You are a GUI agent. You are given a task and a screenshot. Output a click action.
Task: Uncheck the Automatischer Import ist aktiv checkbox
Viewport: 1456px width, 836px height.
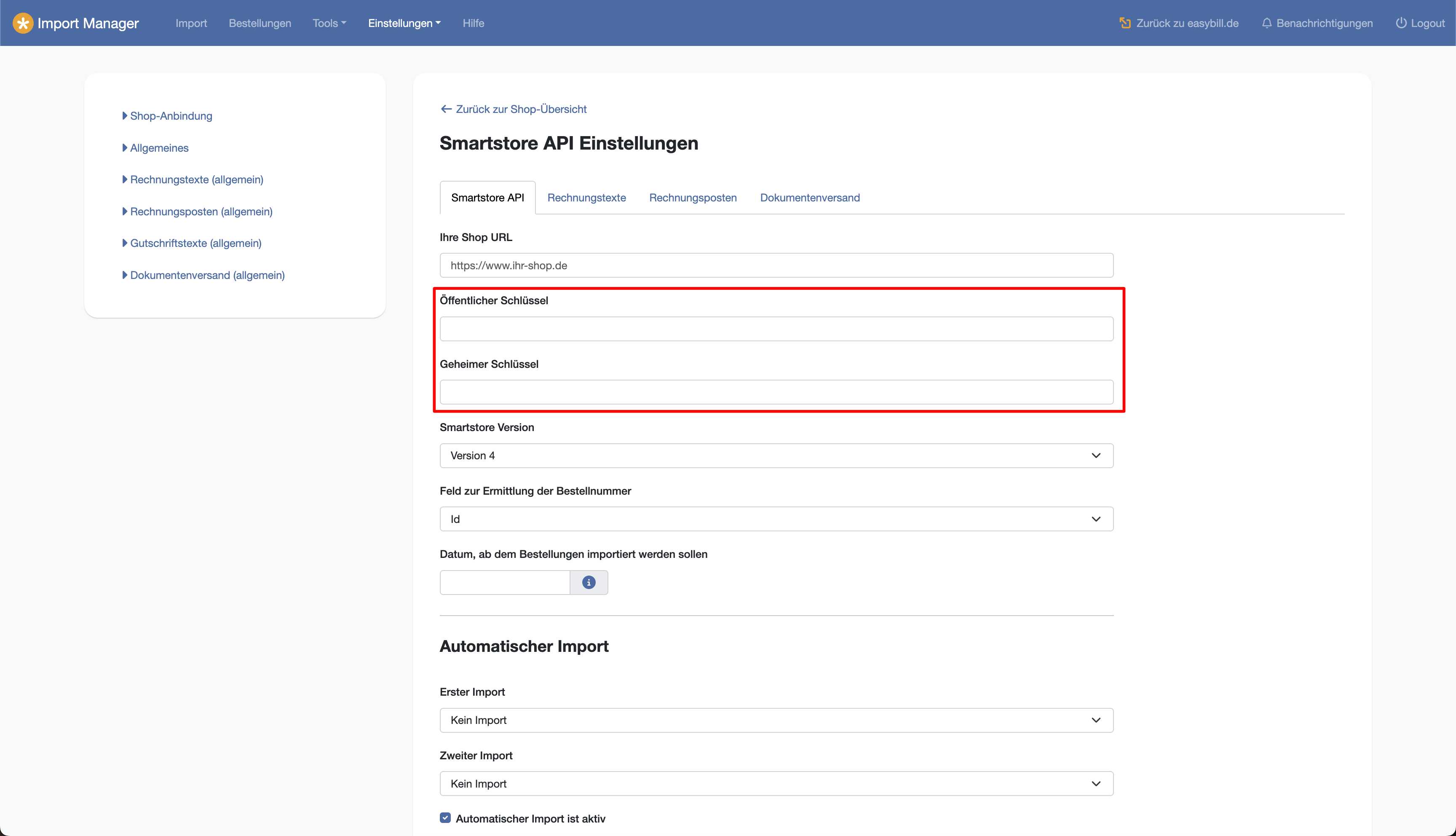(445, 817)
